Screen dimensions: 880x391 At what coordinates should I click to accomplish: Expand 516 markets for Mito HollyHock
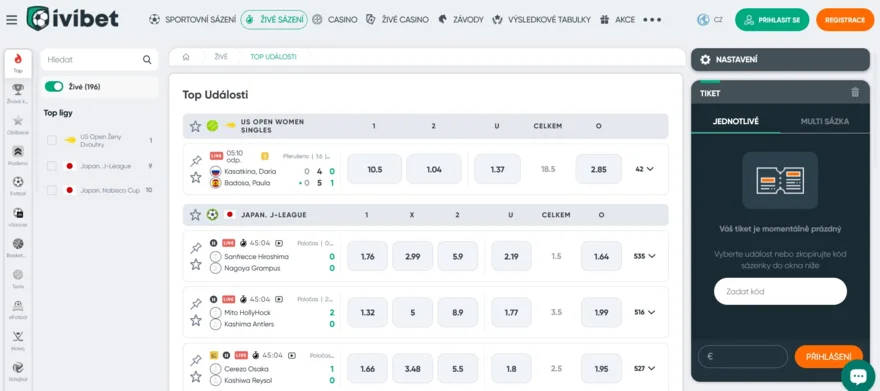coord(644,312)
